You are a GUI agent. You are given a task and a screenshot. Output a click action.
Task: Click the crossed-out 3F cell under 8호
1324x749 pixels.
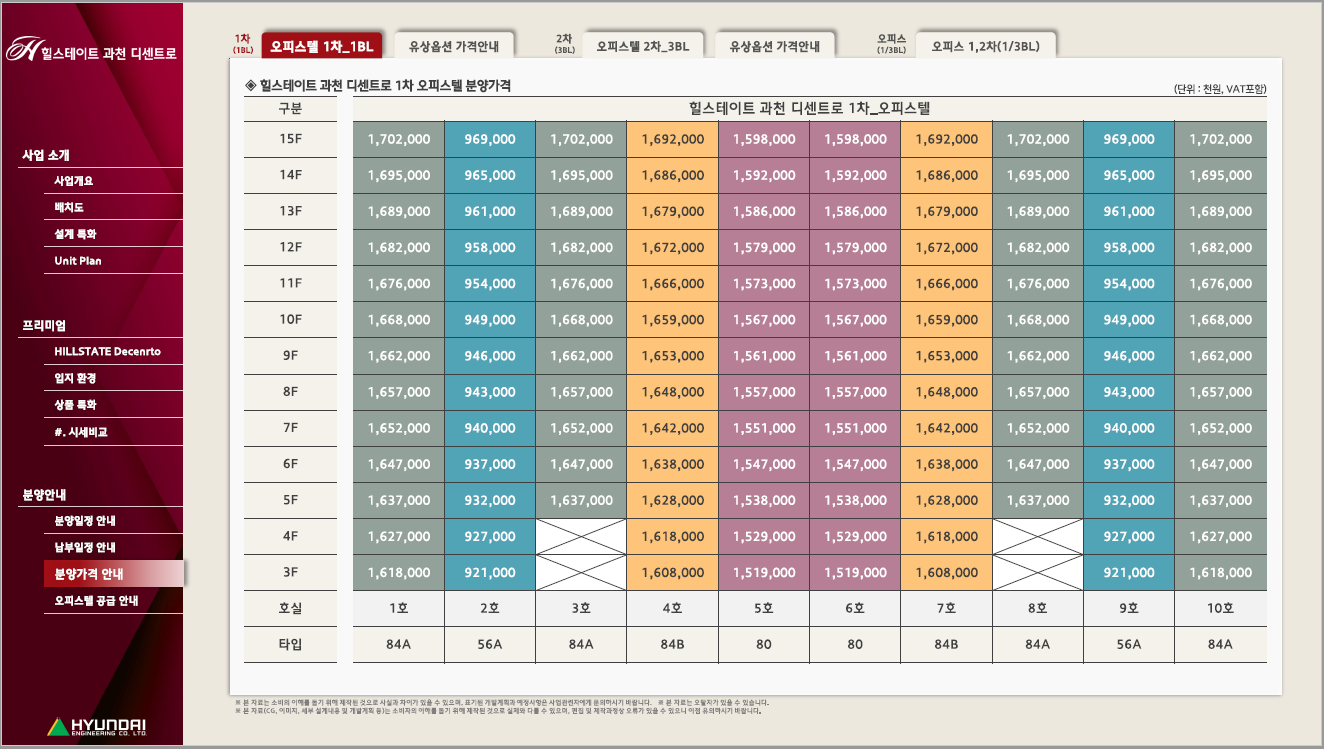point(1038,572)
